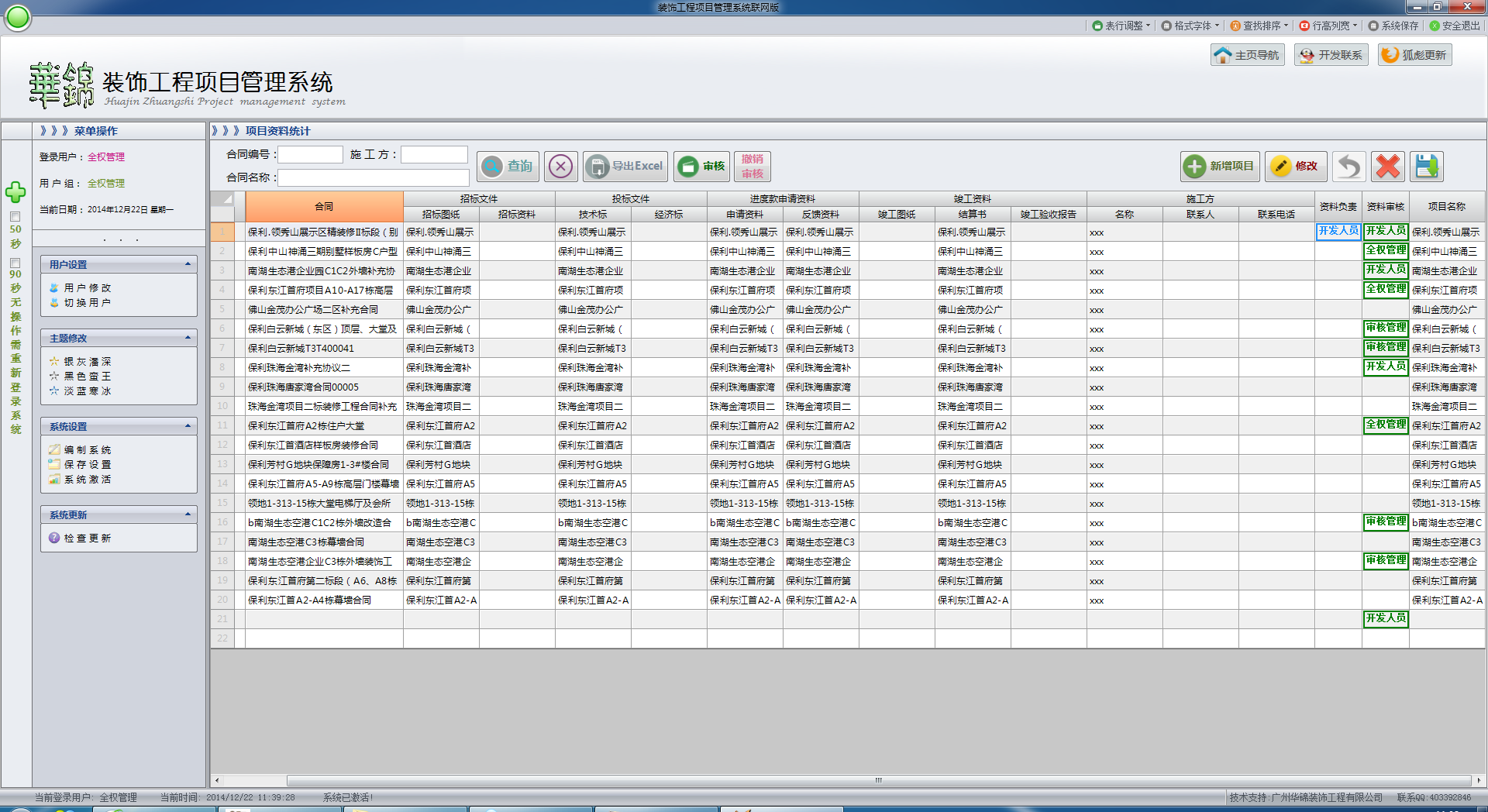Viewport: 1488px width, 812px height.
Task: Click the green plus icon in left strip
Action: (15, 192)
